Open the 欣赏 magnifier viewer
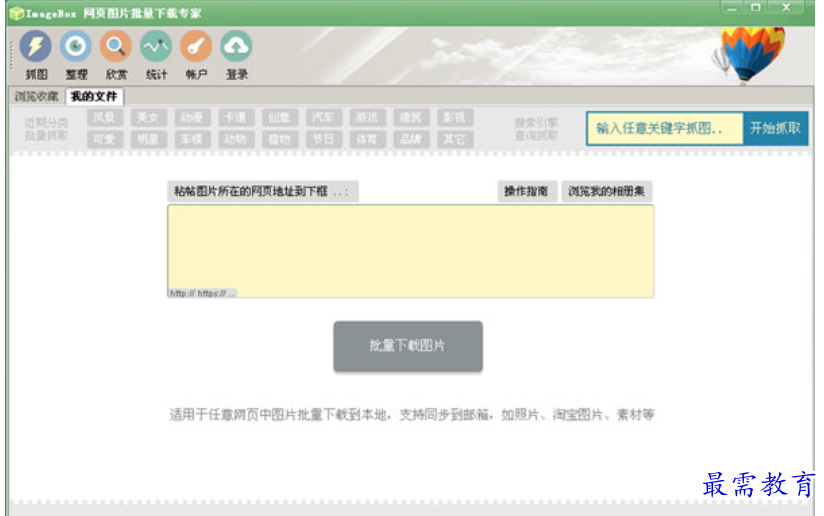Viewport: 824px width, 516px height. 116,55
